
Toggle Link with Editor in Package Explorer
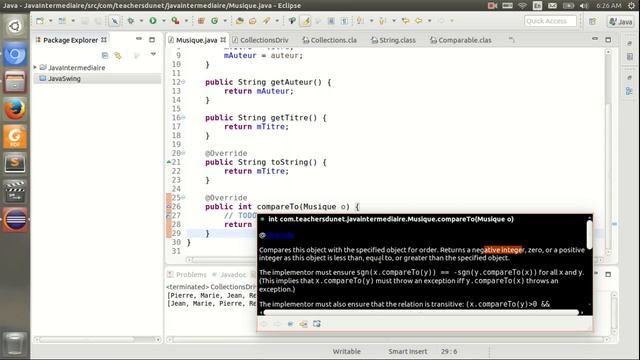coord(118,55)
